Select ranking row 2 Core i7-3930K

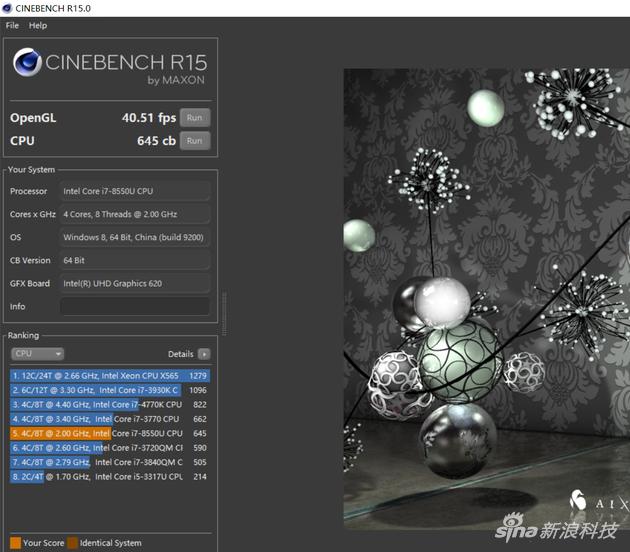point(110,390)
